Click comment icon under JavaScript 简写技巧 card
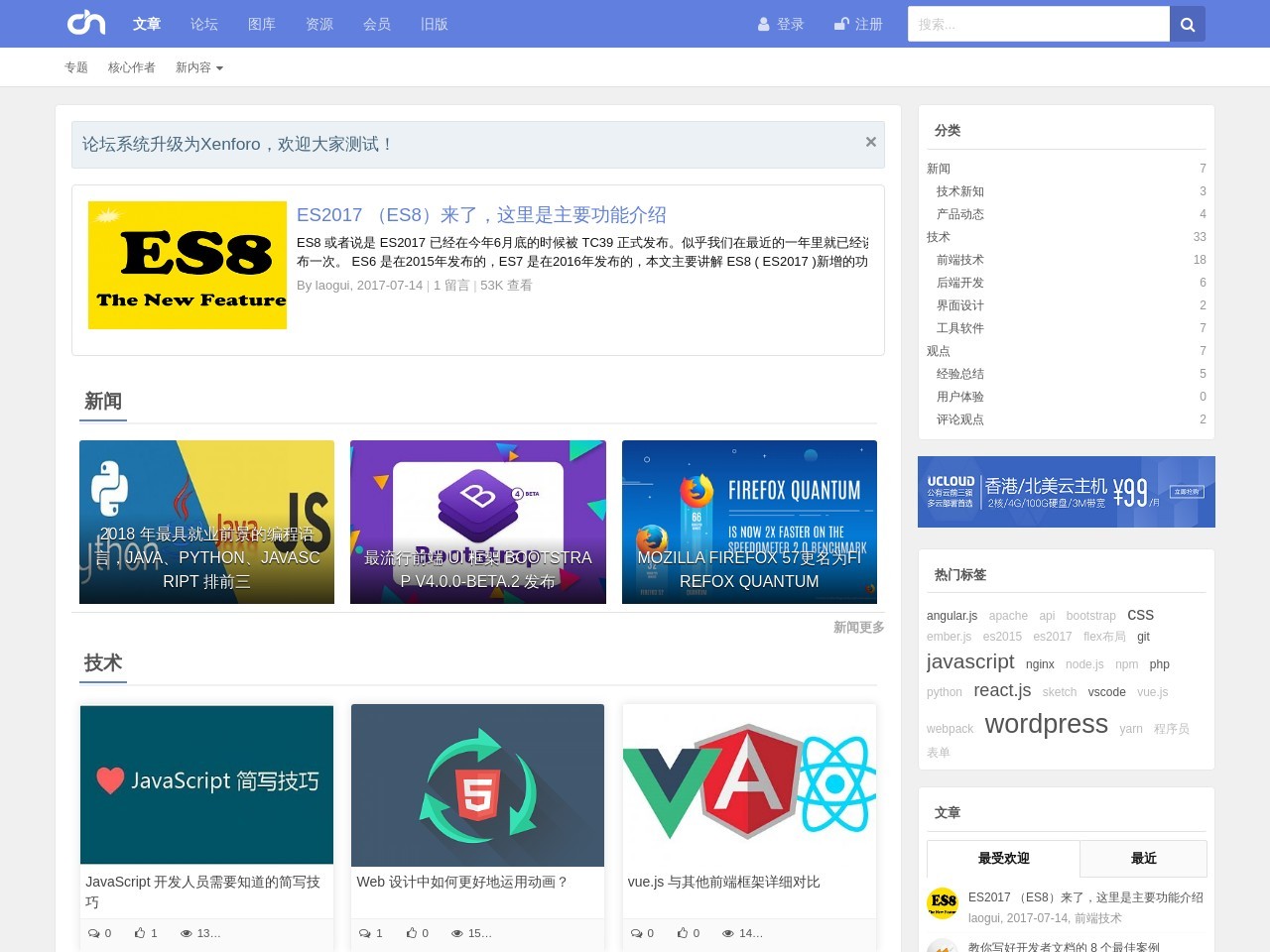Image resolution: width=1270 pixels, height=952 pixels. click(93, 933)
